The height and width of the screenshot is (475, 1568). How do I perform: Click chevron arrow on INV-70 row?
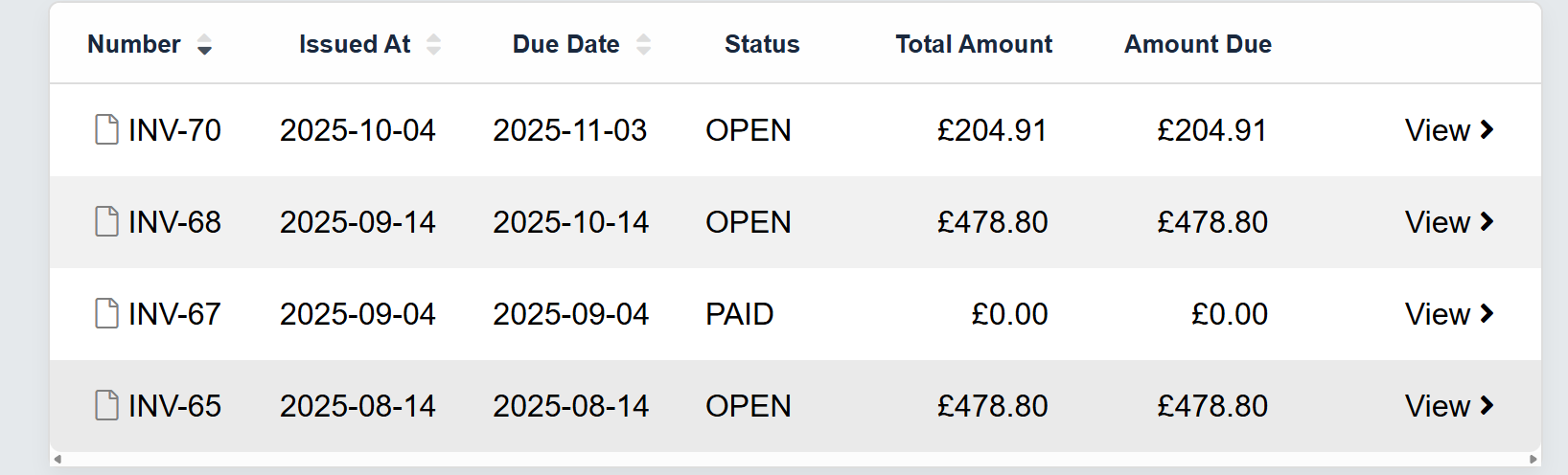pos(1487,129)
